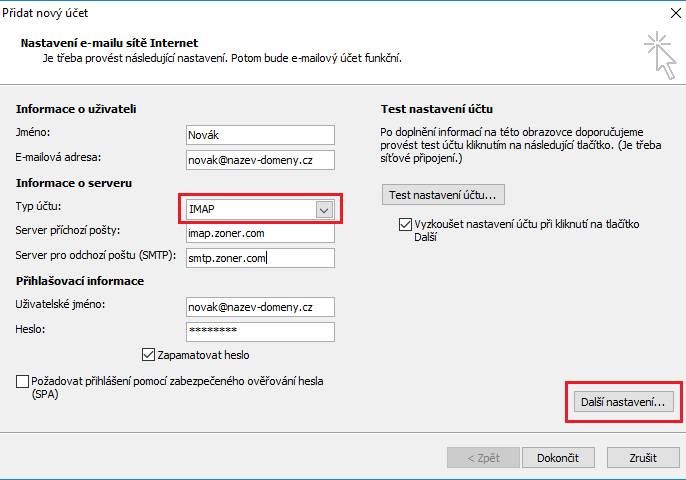Click the SMTP outgoing server field
Viewport: 686px width, 480px height.
pos(260,258)
